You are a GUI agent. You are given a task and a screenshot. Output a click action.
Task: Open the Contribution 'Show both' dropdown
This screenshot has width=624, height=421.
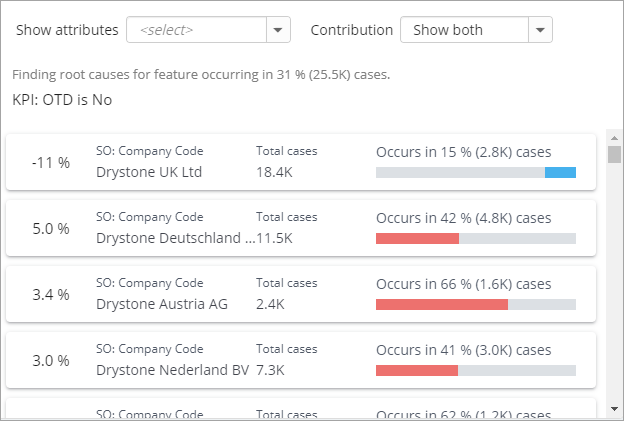click(x=476, y=29)
